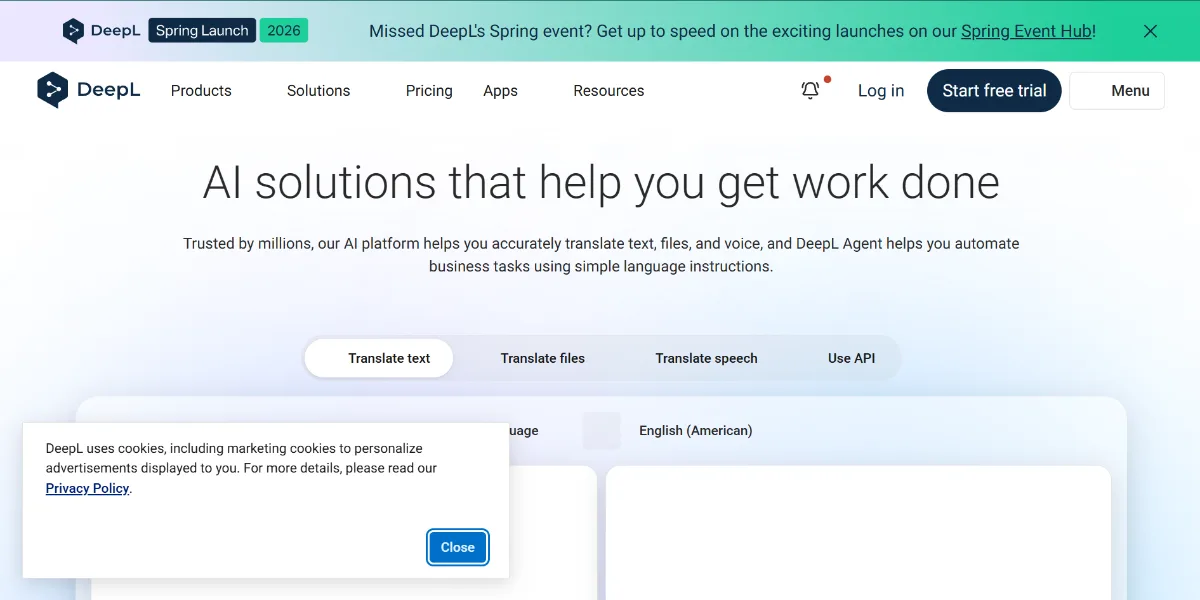Switch to the Translate files tab
This screenshot has width=1200, height=600.
point(543,358)
